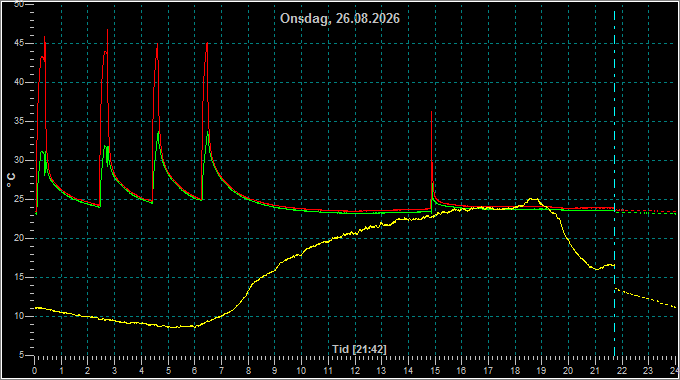Viewport: 680px width, 380px height.
Task: Select the Tid [21:42] time label
Action: click(x=359, y=349)
